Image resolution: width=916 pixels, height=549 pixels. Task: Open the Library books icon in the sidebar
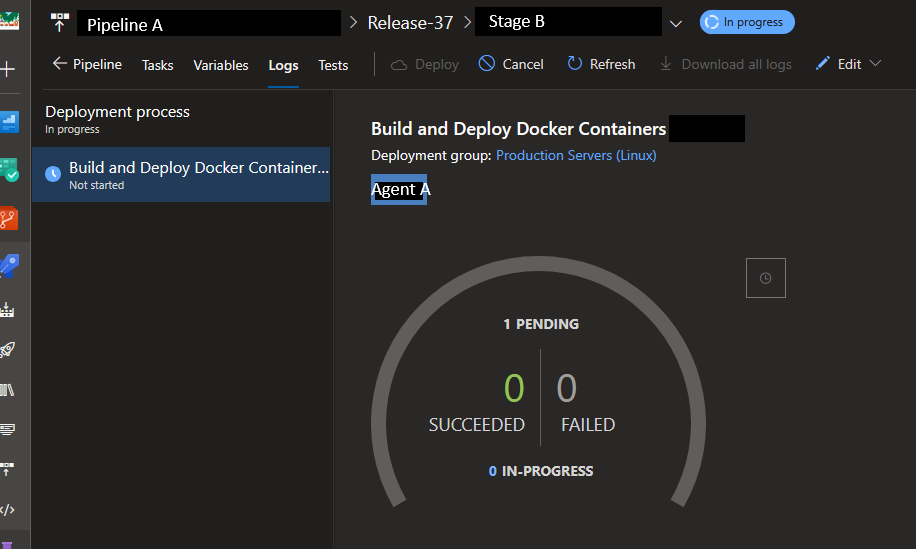click(x=7, y=390)
